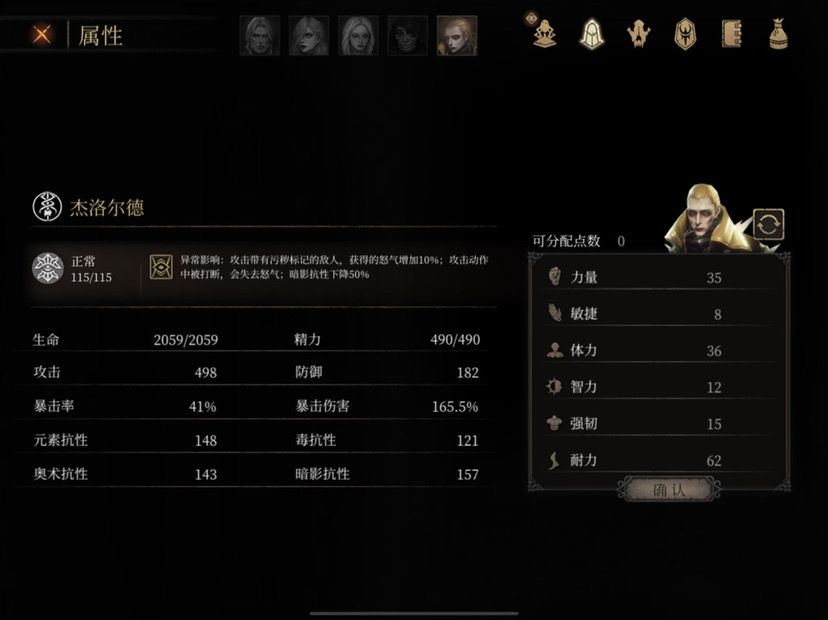Open the shield emblem tab
Screen dimensions: 828x620
(x=685, y=34)
